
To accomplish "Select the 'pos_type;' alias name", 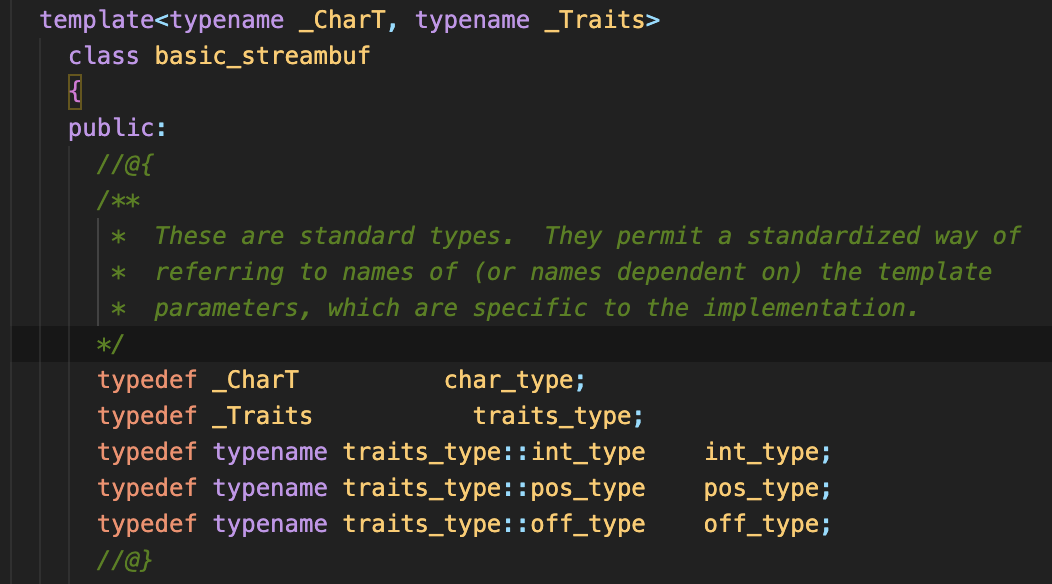I will 768,489.
